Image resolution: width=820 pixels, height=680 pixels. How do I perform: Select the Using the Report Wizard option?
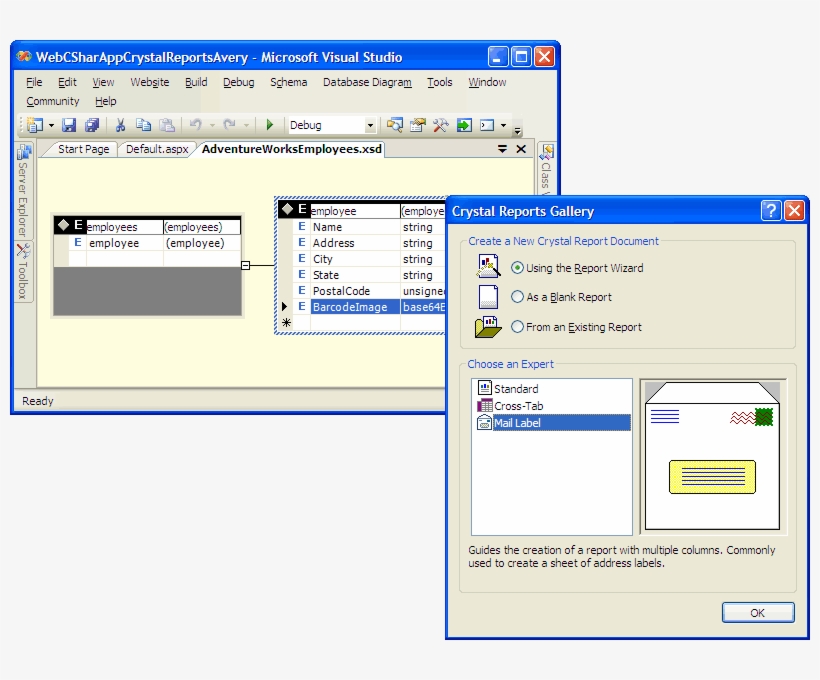577,268
